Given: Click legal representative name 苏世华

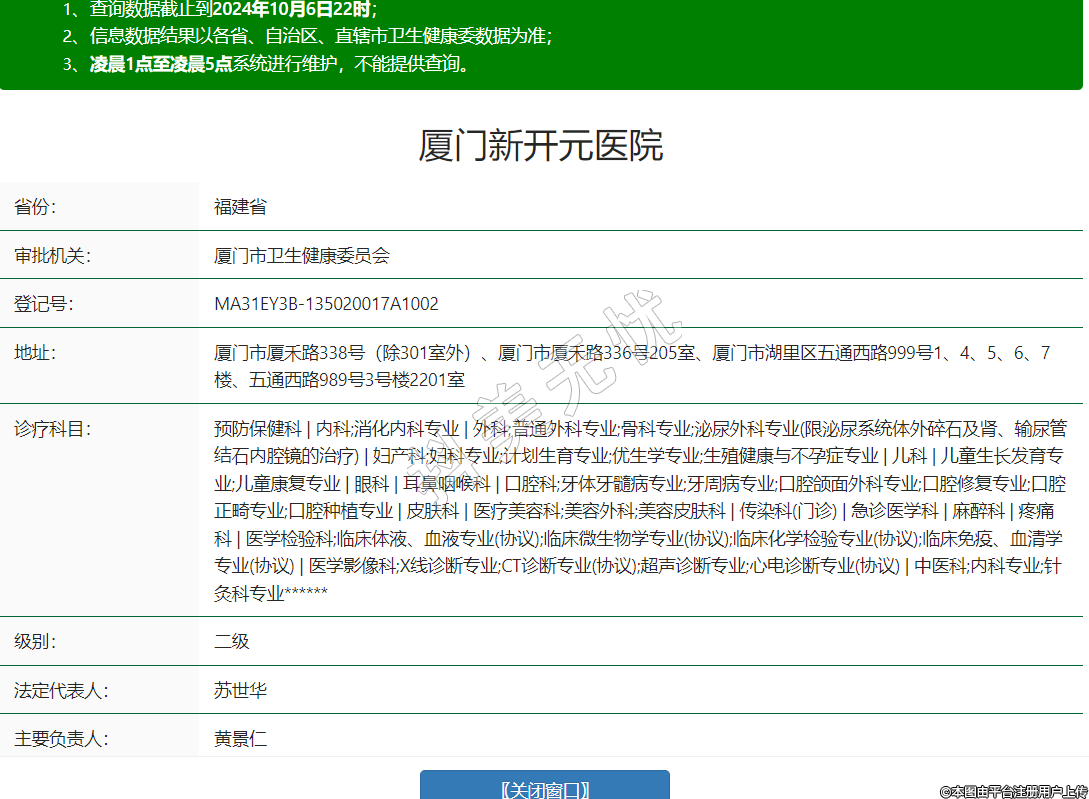Looking at the screenshot, I should point(240,690).
